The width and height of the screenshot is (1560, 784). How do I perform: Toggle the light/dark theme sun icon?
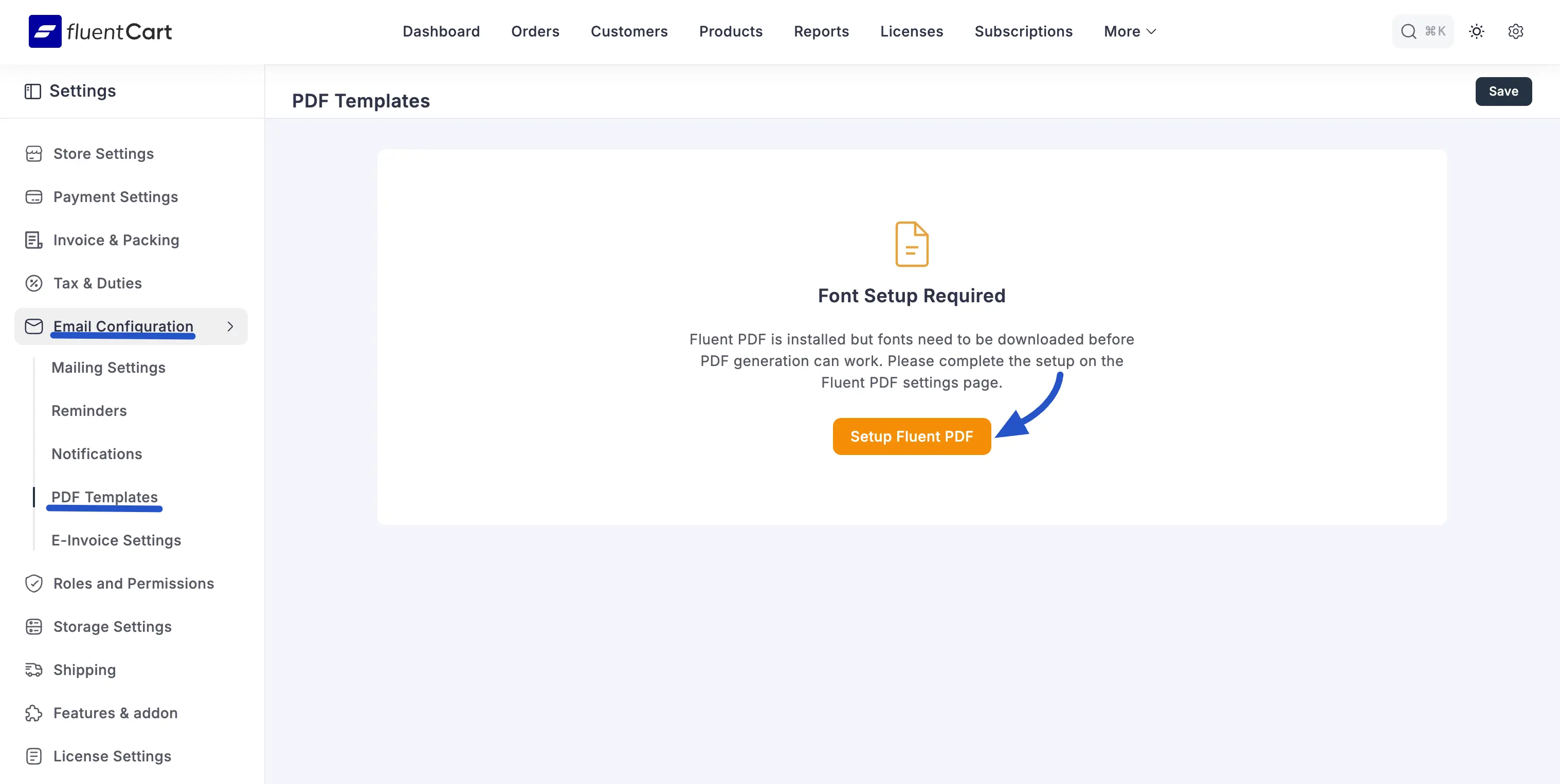point(1476,31)
